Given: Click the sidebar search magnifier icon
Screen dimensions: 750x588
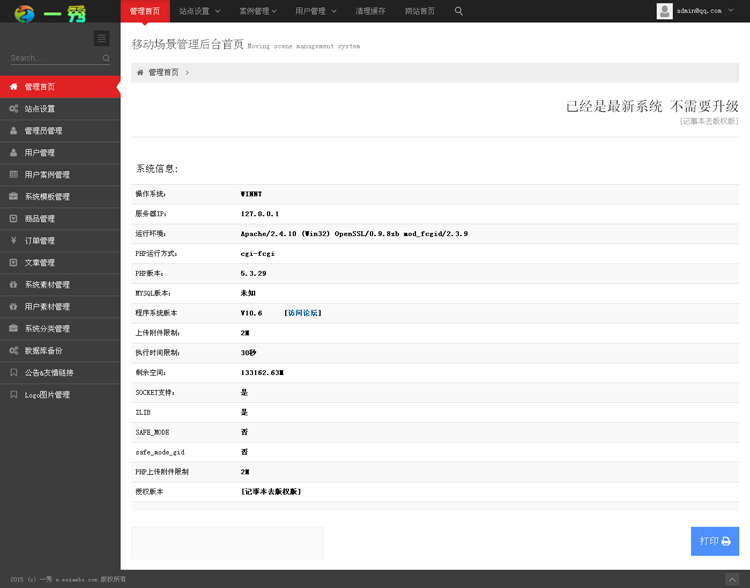Looking at the screenshot, I should 106,58.
